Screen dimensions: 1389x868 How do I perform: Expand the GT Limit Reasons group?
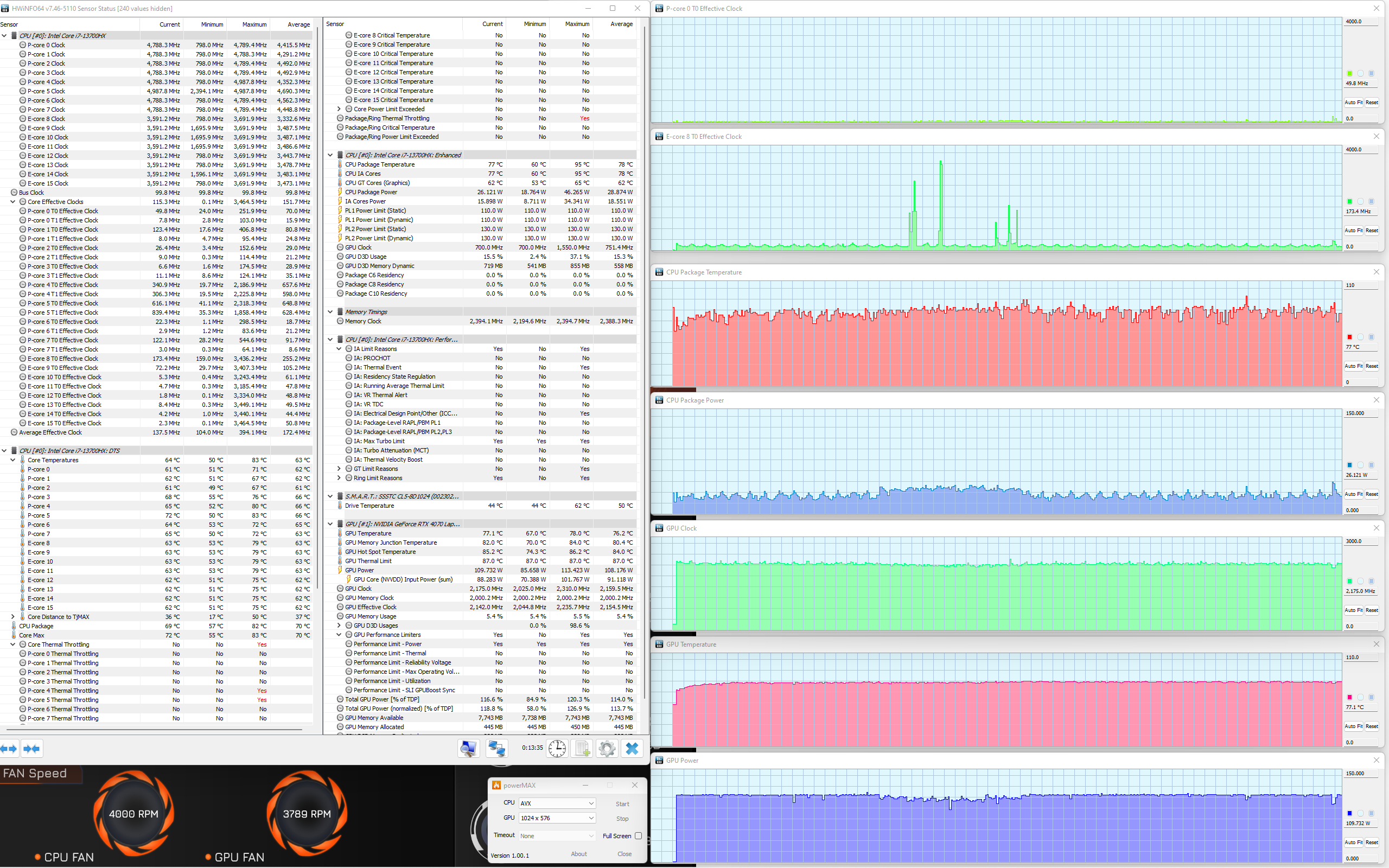click(339, 469)
